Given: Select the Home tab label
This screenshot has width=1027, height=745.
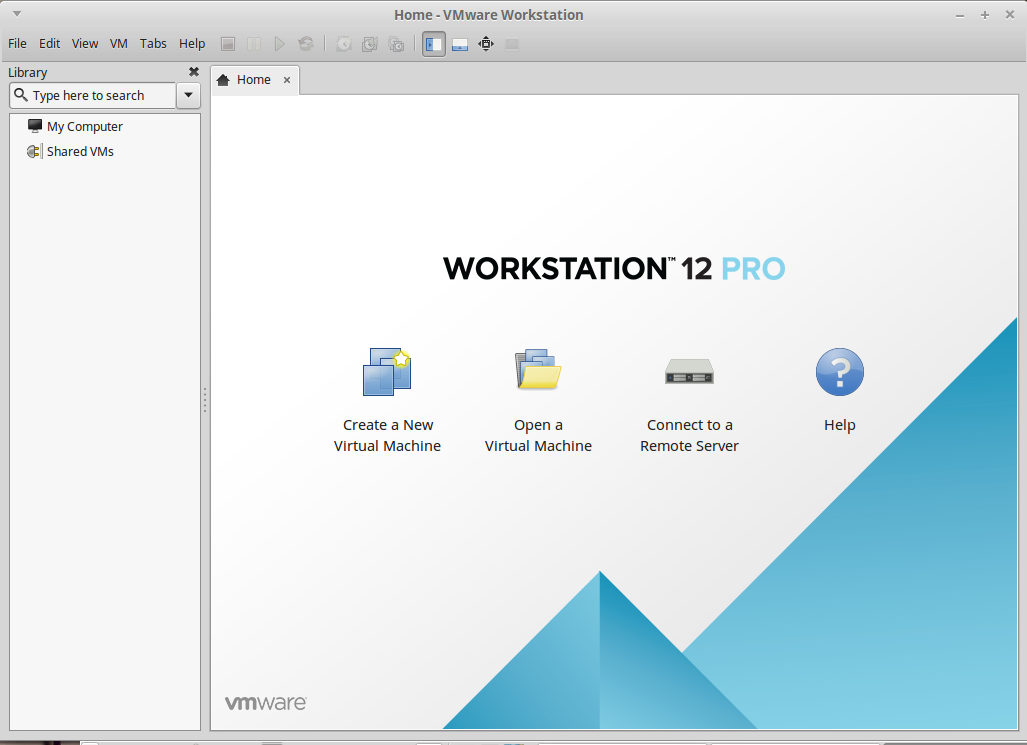Looking at the screenshot, I should pos(253,80).
